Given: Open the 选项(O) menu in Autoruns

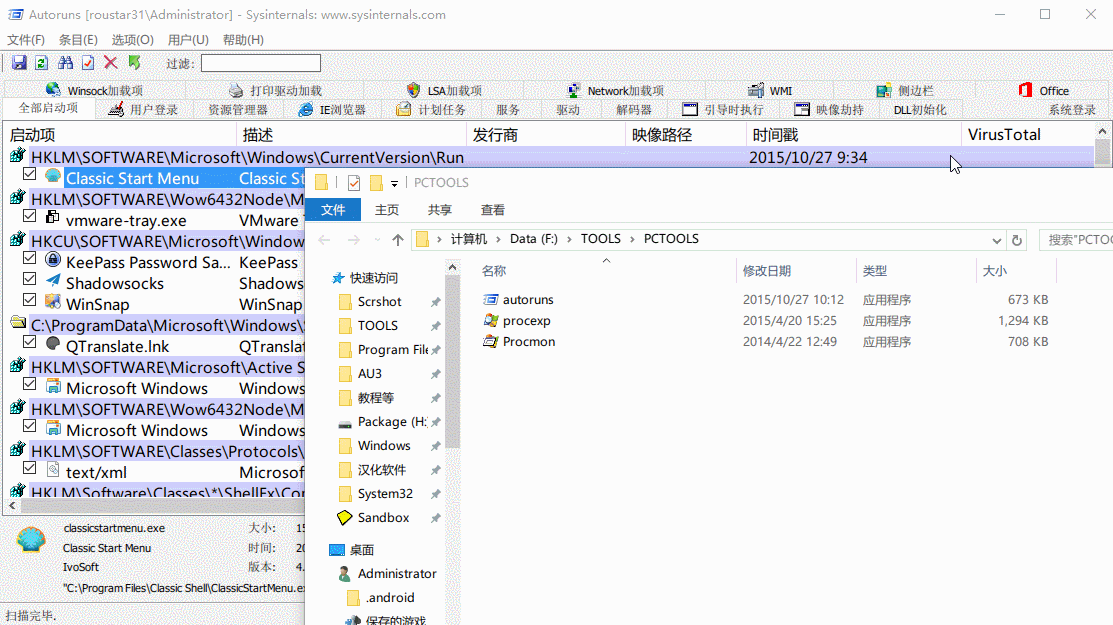Looking at the screenshot, I should (x=133, y=40).
